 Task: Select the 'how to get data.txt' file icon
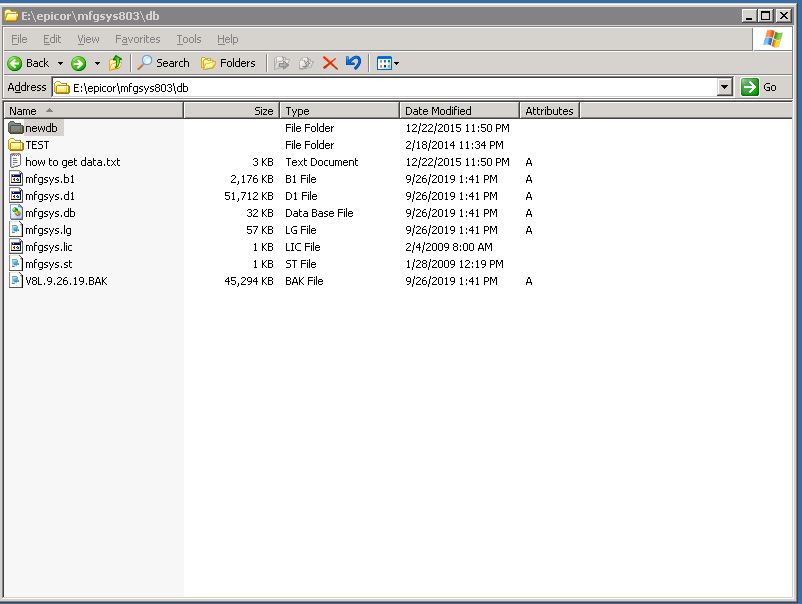(16, 162)
